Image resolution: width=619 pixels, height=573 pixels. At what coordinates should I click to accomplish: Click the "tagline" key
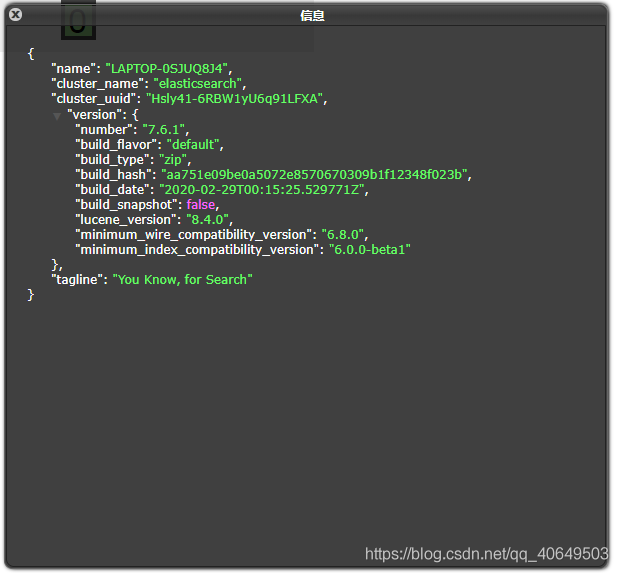tap(77, 280)
